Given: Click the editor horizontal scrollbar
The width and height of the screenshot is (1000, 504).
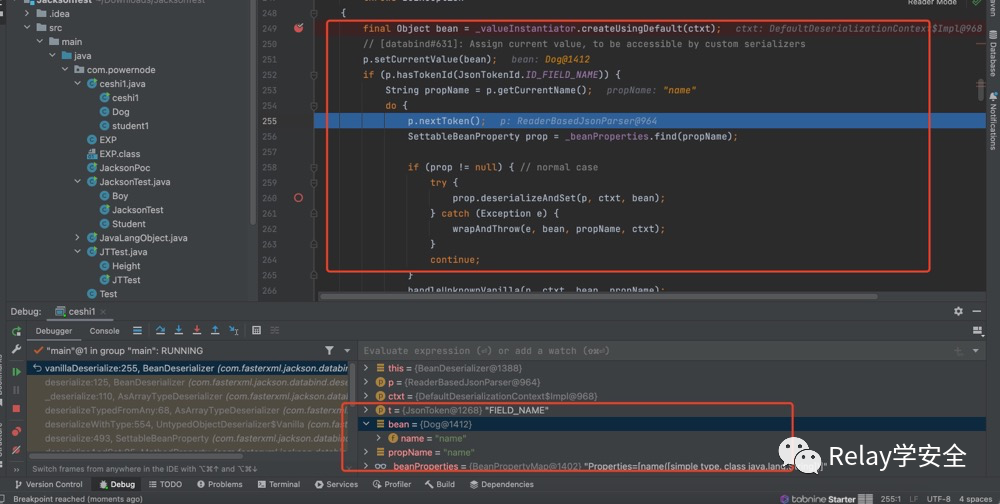Looking at the screenshot, I should pyautogui.click(x=598, y=296).
